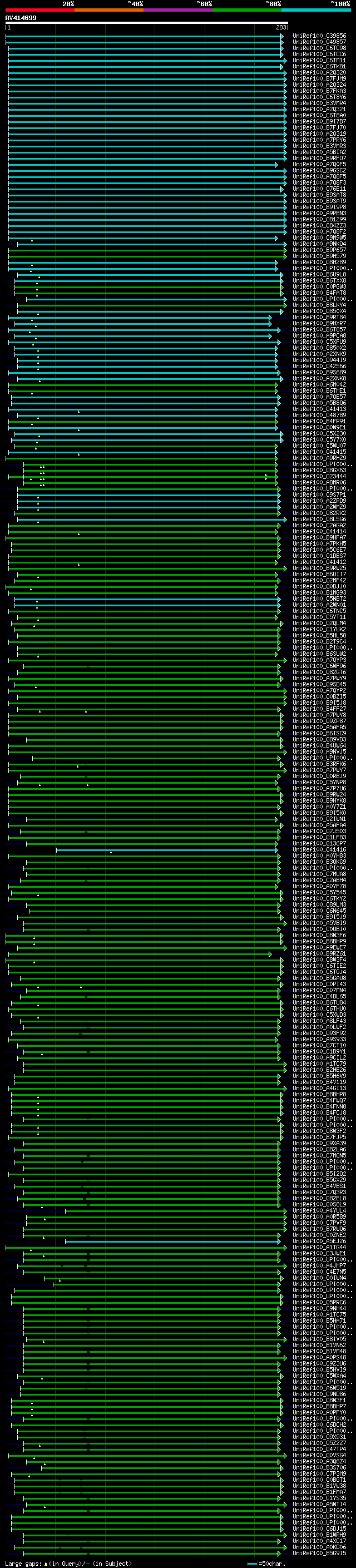The height and width of the screenshot is (1568, 356).
Task: Select the UniRef100_B7FKA3 label
Action: (319, 91)
